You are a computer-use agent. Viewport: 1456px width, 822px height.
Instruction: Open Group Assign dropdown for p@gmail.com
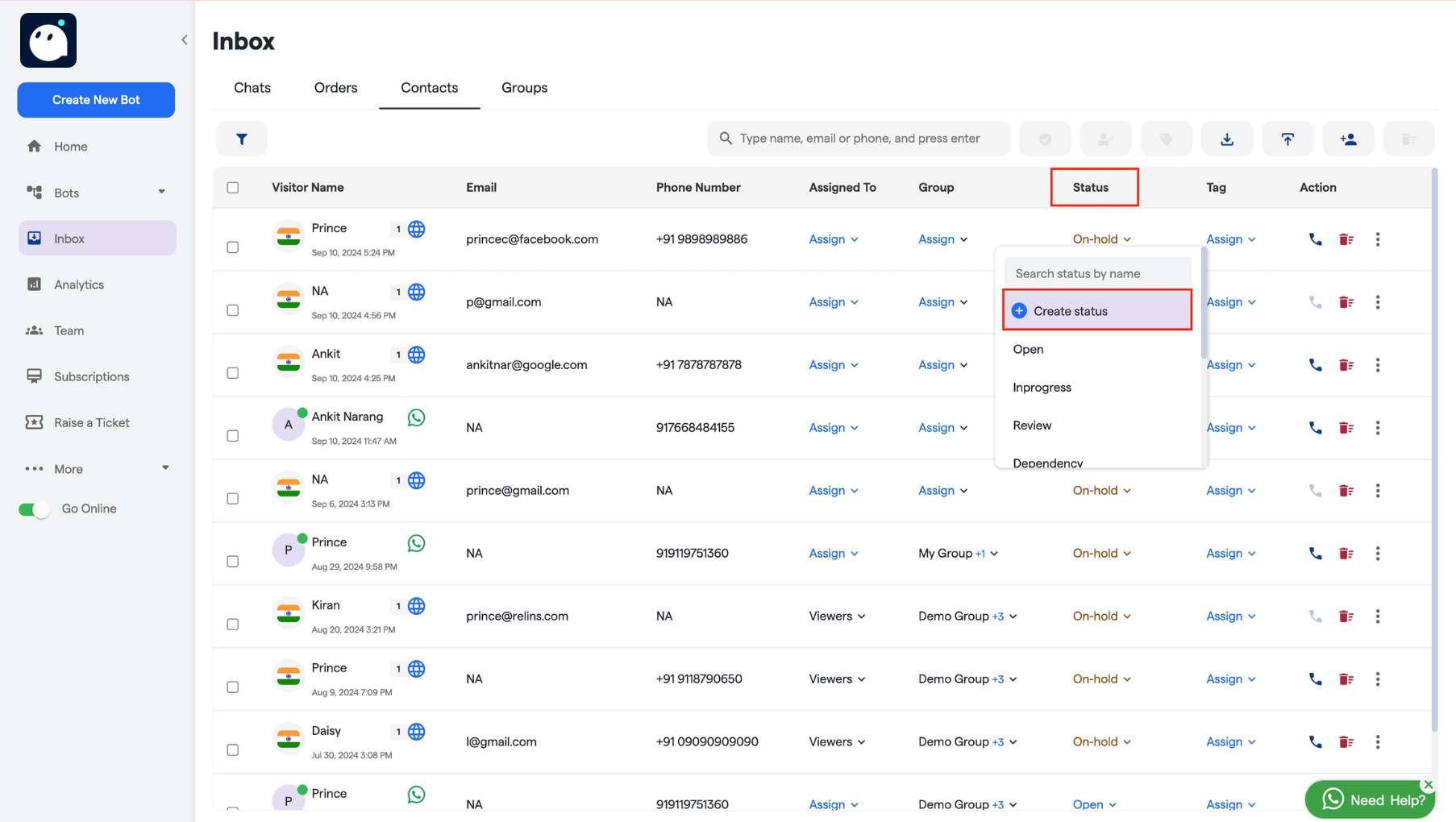pyautogui.click(x=943, y=302)
